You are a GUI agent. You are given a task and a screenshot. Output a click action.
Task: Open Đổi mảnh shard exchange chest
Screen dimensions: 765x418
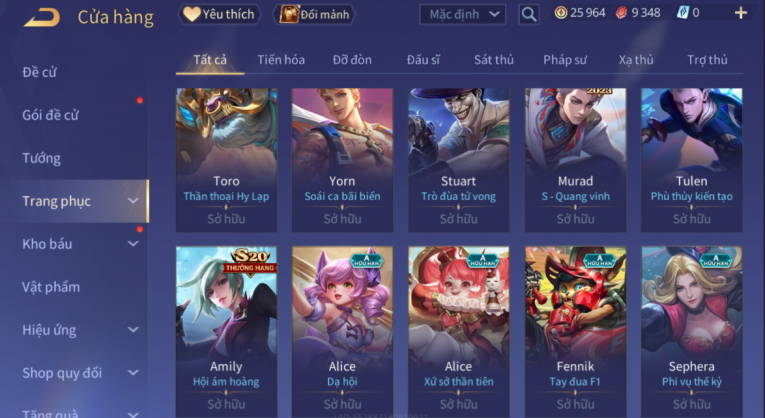(315, 14)
